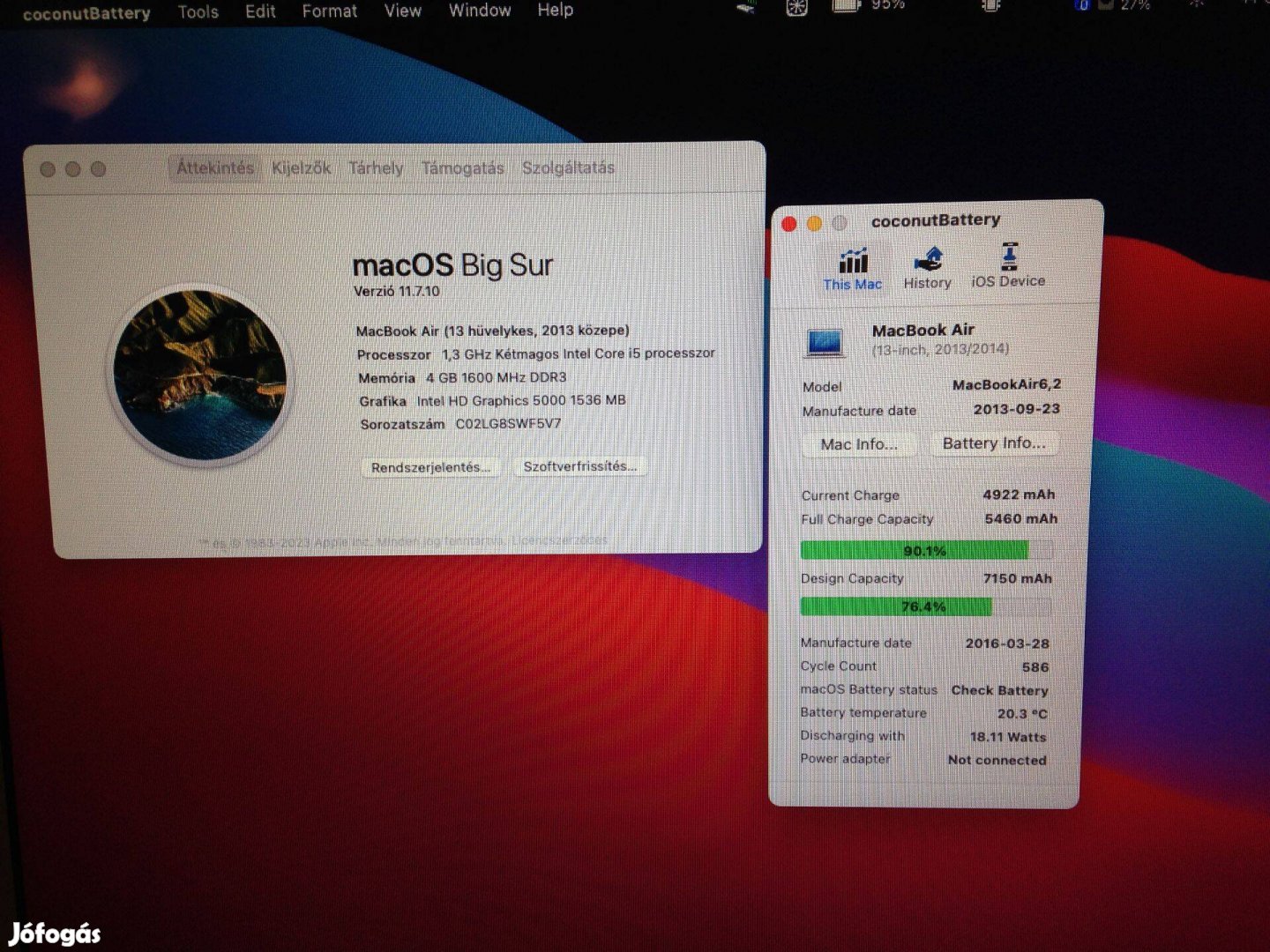Click Mac Manufacture date 2013-09-23
The width and height of the screenshot is (1270, 952).
tap(1016, 409)
